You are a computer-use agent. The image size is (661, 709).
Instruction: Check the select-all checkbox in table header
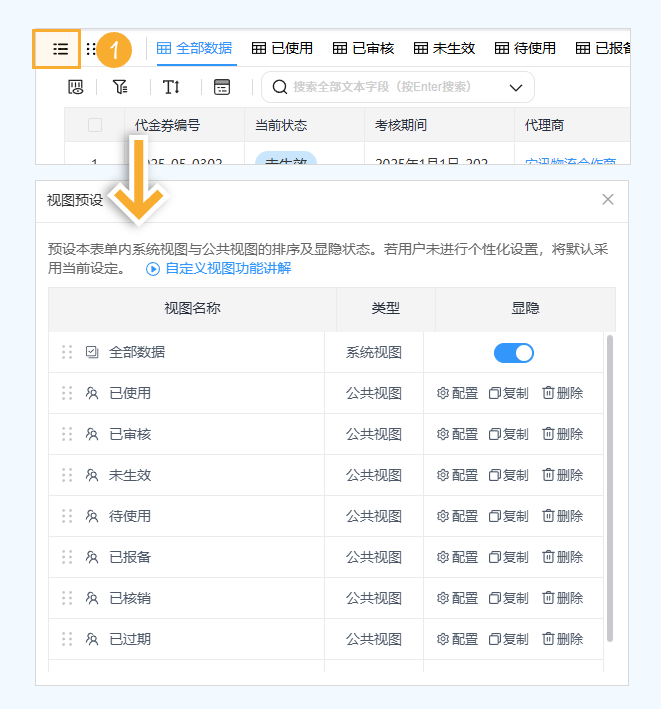[95, 125]
